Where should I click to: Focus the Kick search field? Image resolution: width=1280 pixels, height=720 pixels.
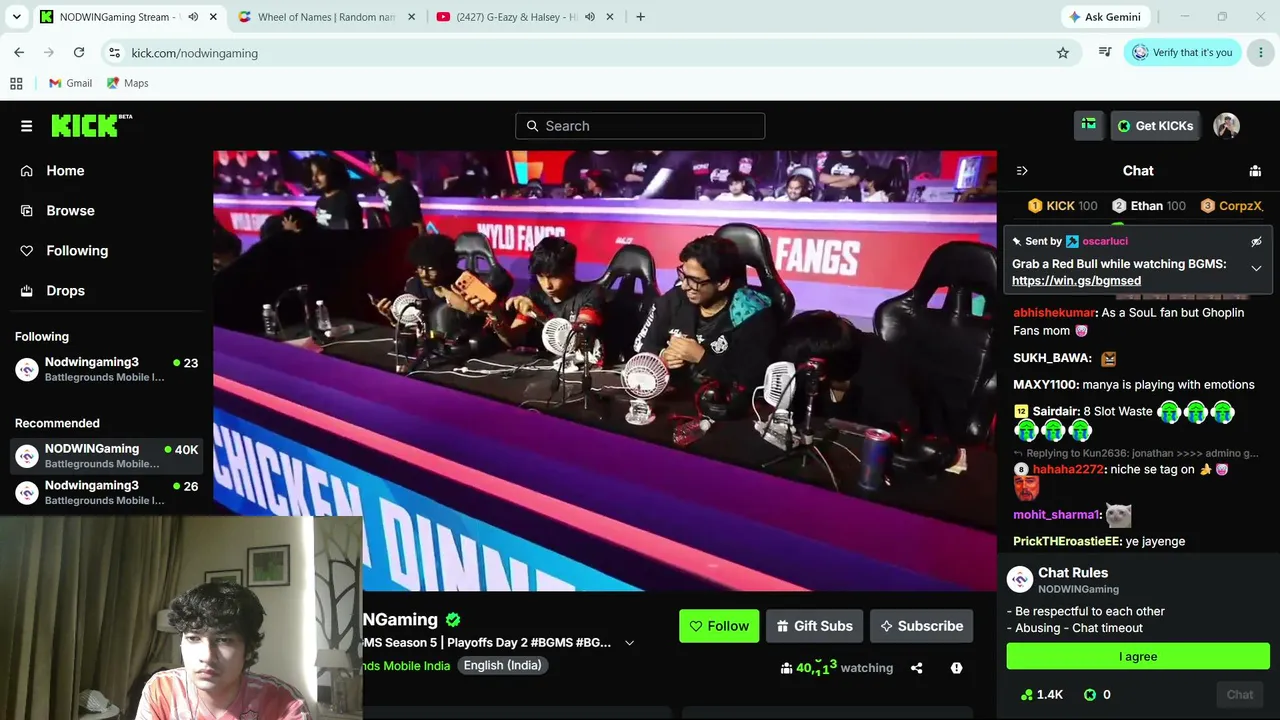click(x=640, y=126)
